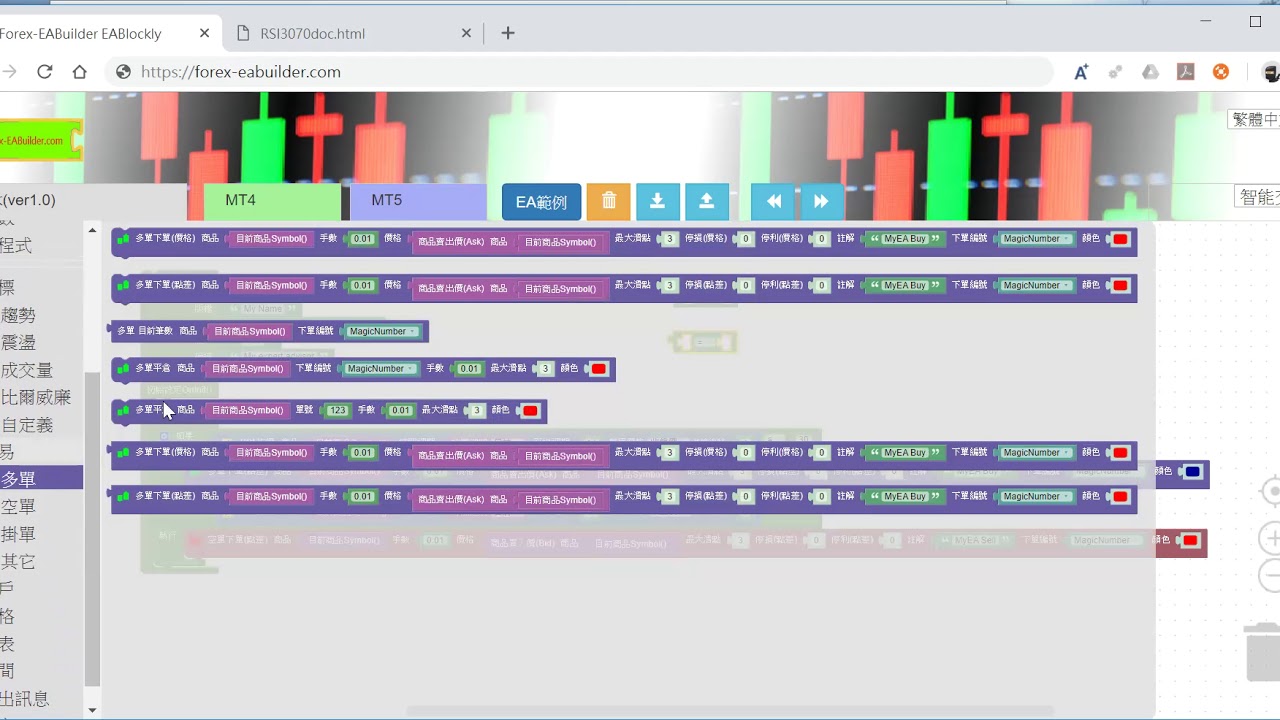
Task: Click the PDF extension icon
Action: [1186, 72]
